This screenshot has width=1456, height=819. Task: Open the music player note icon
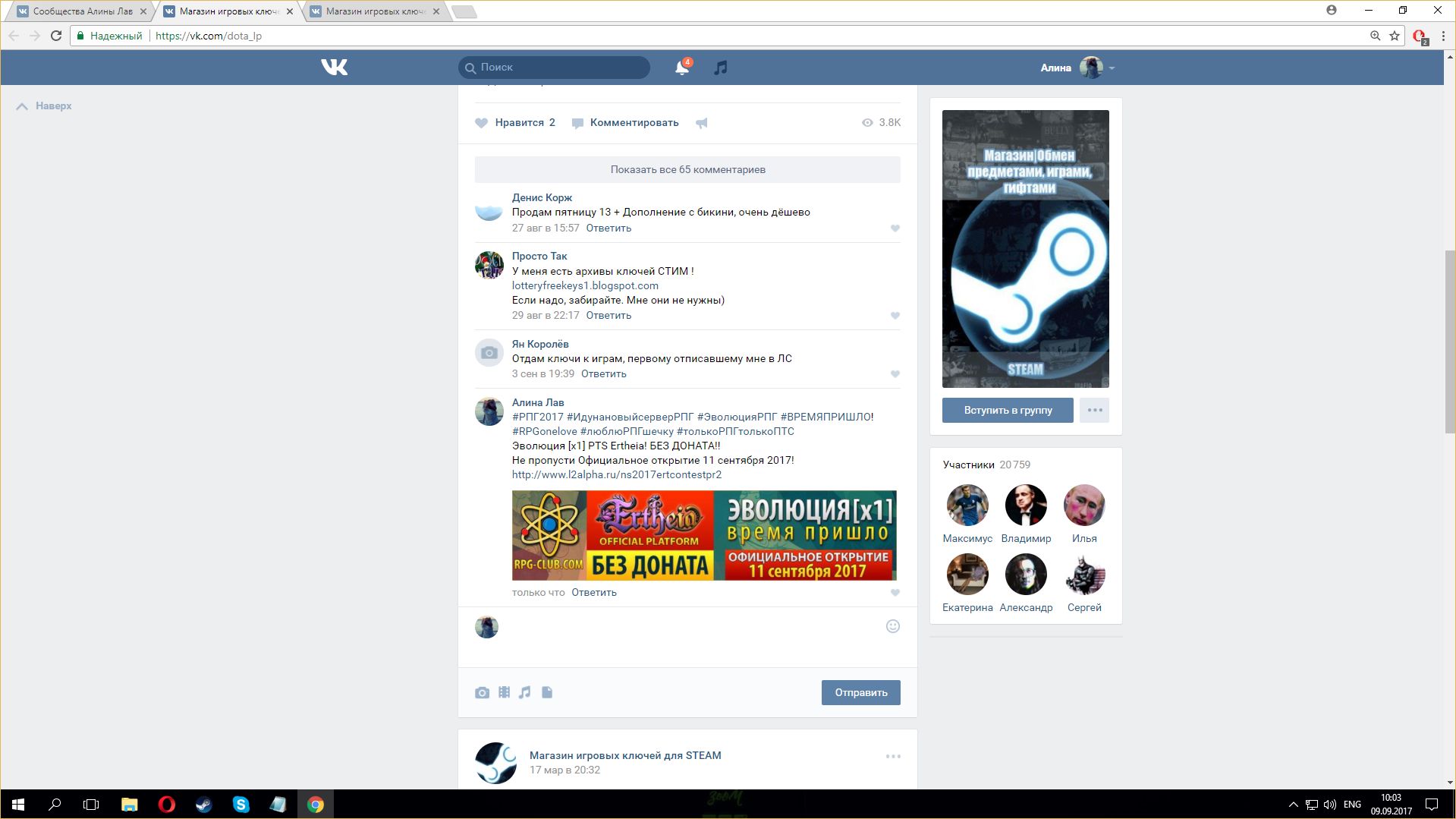point(721,68)
